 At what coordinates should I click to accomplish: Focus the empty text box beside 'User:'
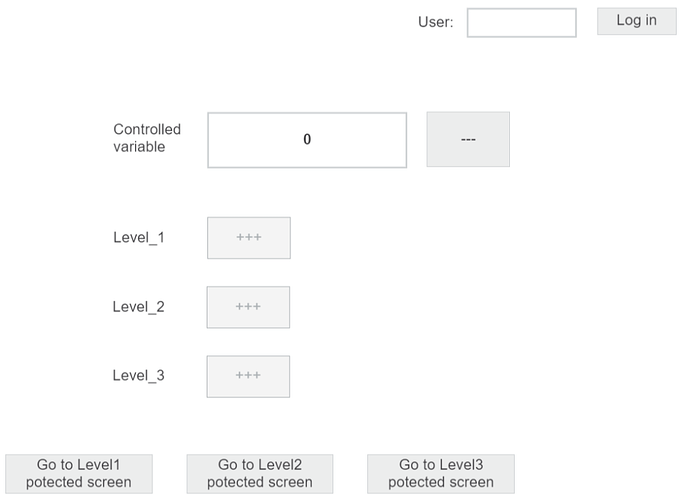pyautogui.click(x=521, y=23)
